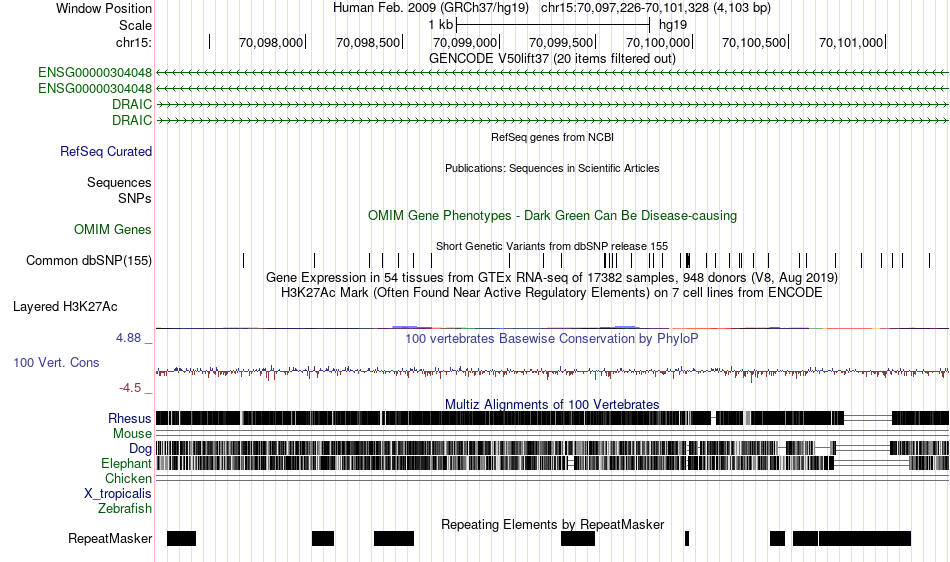950x562 pixels.
Task: Open the first ENSG00000304048 gene label
Action: pos(95,73)
